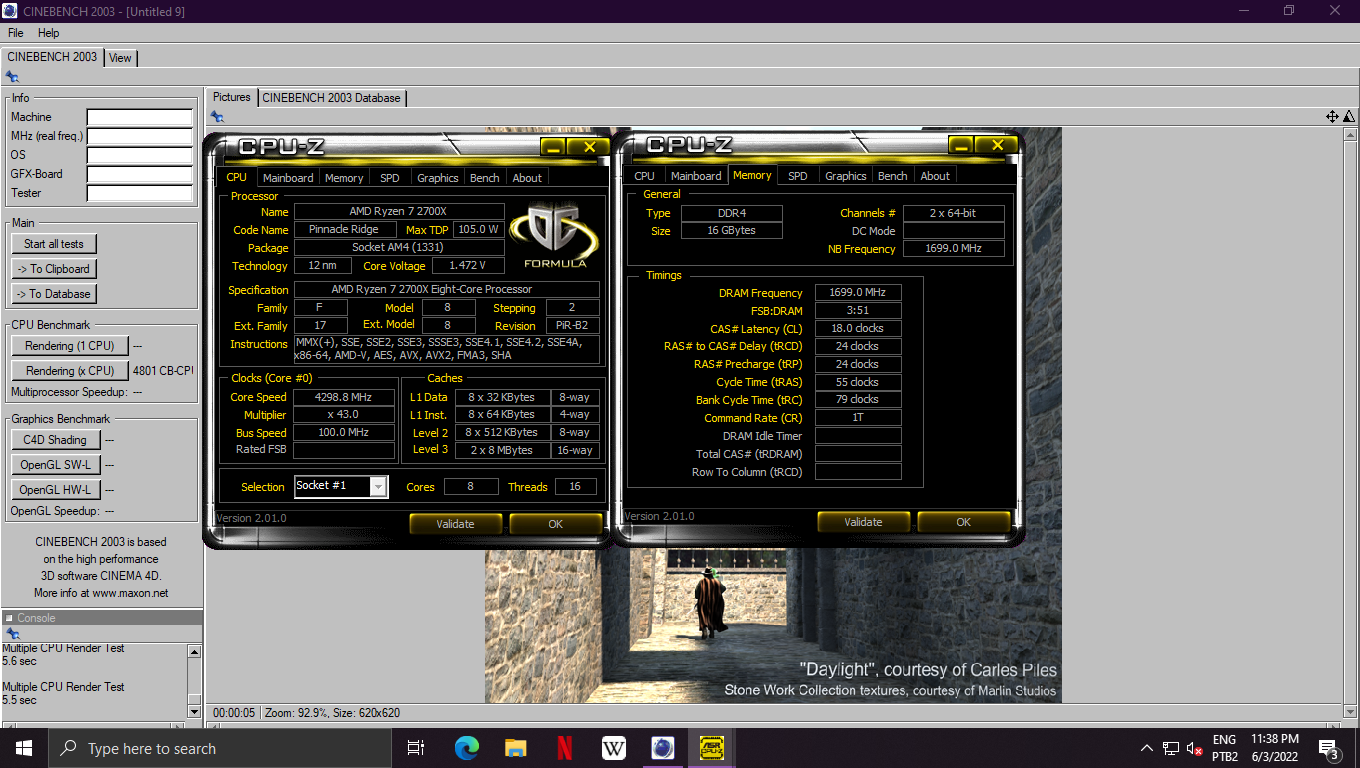Open Task View from the taskbar

click(x=416, y=748)
